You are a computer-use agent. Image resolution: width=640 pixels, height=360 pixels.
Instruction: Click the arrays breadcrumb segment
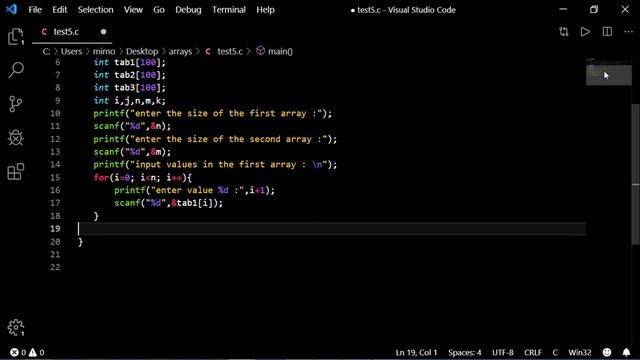pos(180,51)
